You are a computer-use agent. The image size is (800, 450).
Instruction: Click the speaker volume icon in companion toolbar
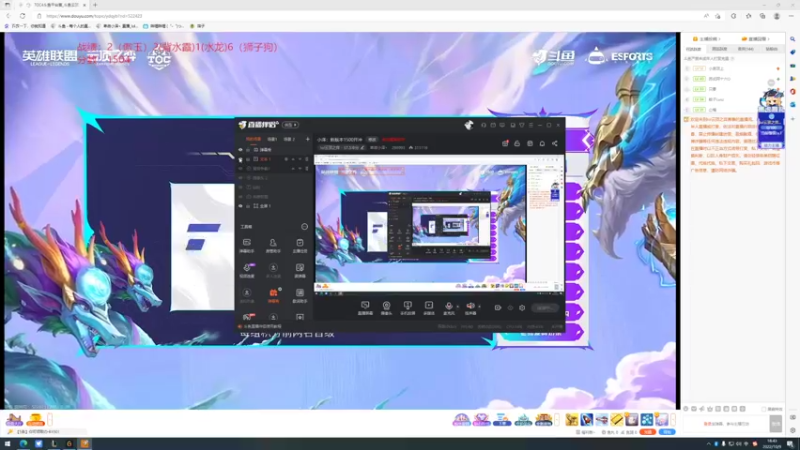click(470, 308)
